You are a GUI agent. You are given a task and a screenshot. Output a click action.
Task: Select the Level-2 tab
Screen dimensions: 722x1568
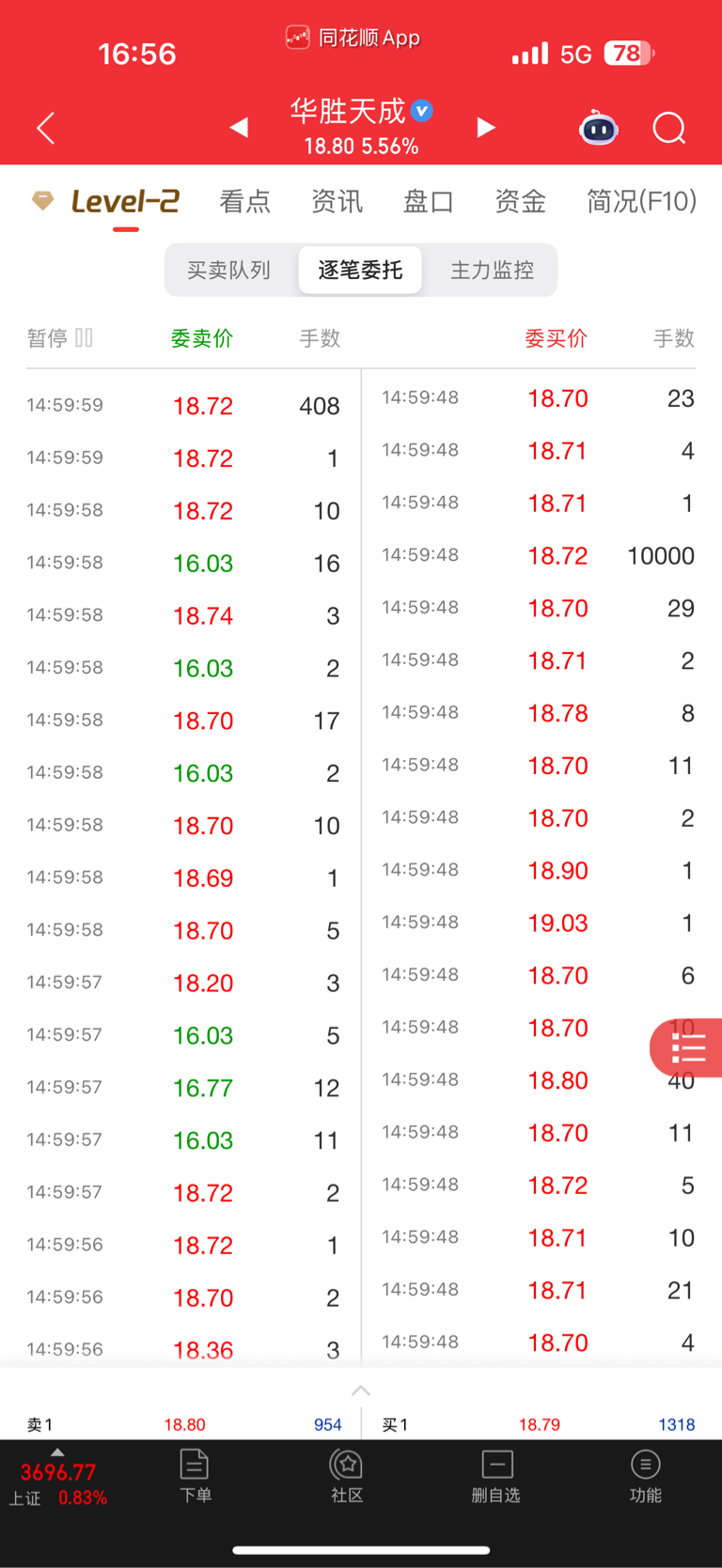125,201
